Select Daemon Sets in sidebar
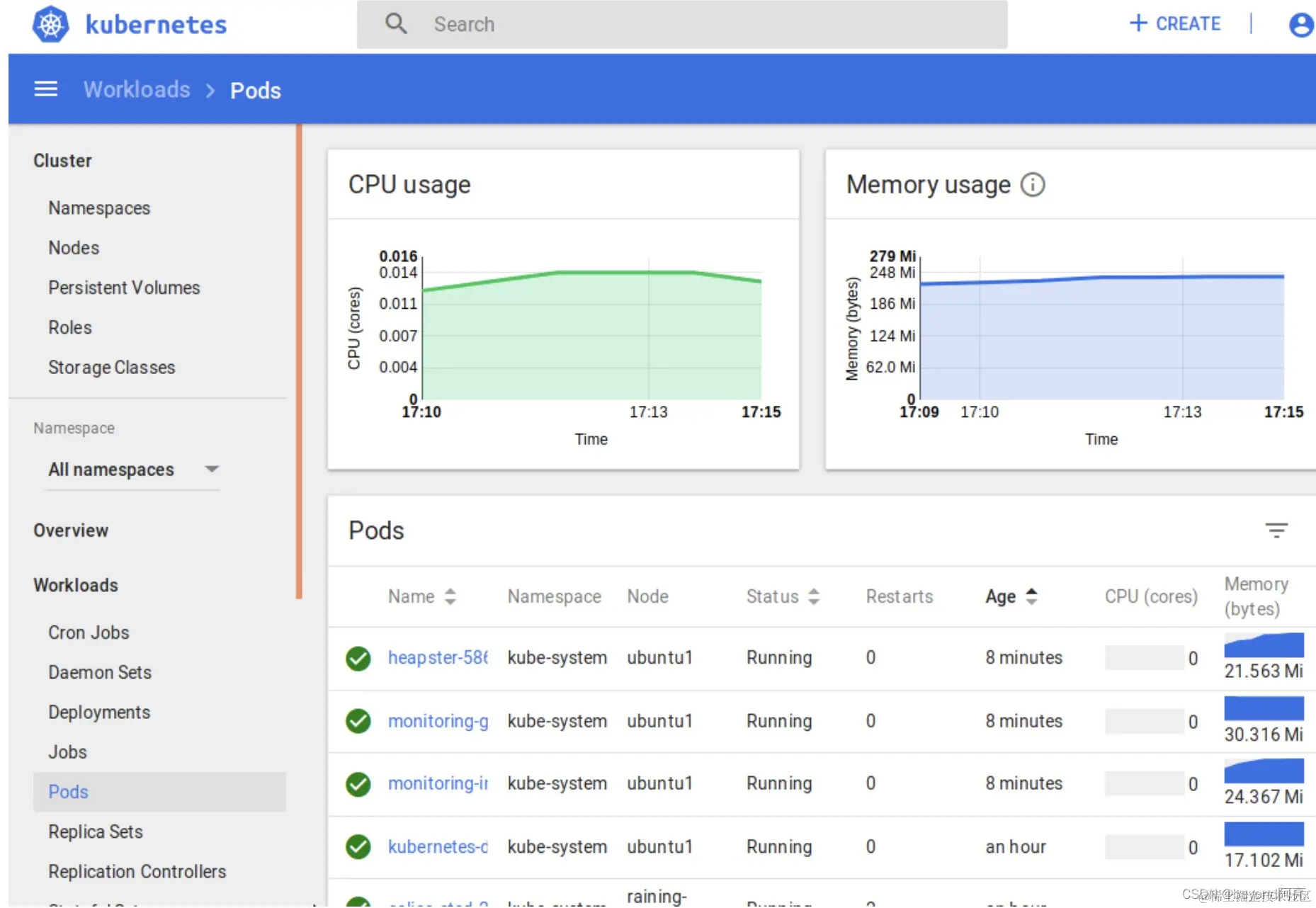The height and width of the screenshot is (908, 1316). (100, 672)
